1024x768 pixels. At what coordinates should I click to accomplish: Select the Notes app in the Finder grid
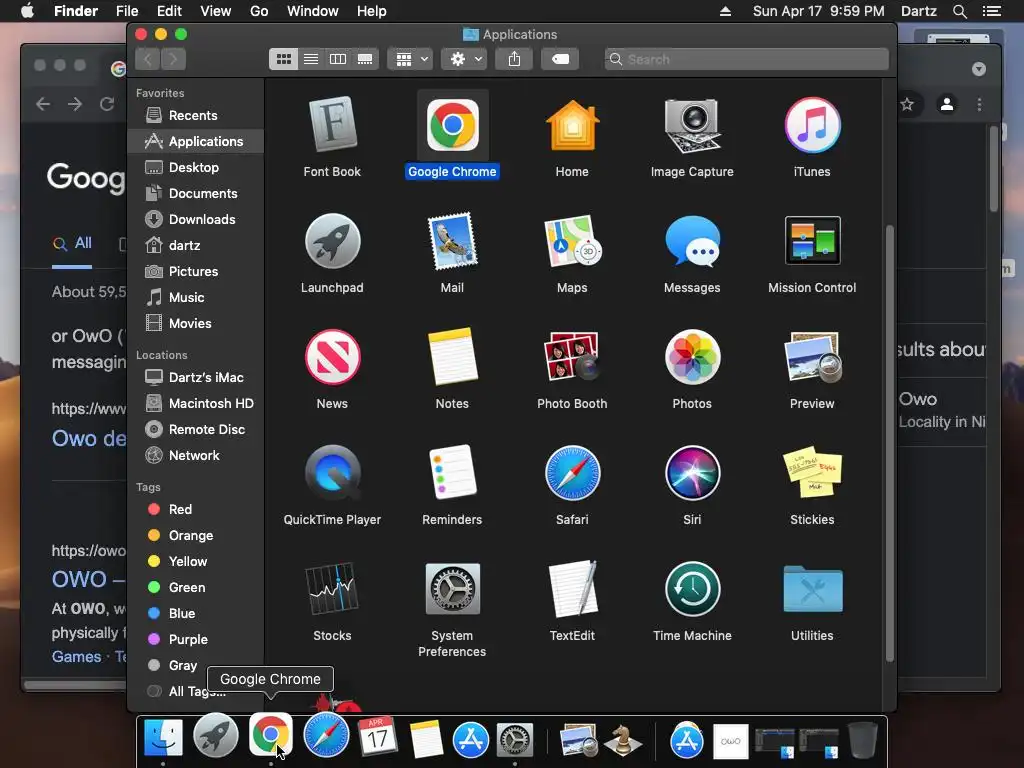click(452, 357)
